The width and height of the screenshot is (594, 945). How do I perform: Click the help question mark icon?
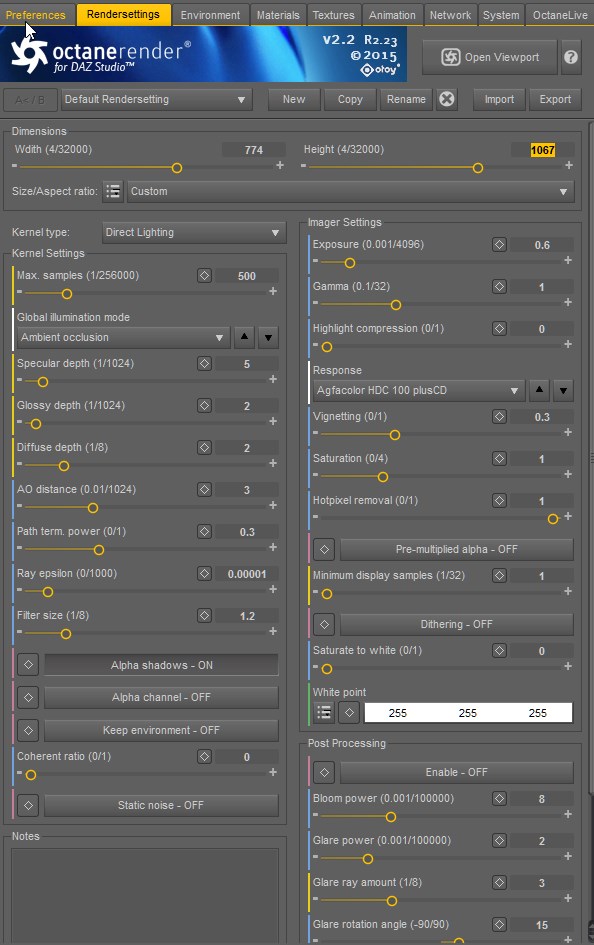pyautogui.click(x=571, y=57)
